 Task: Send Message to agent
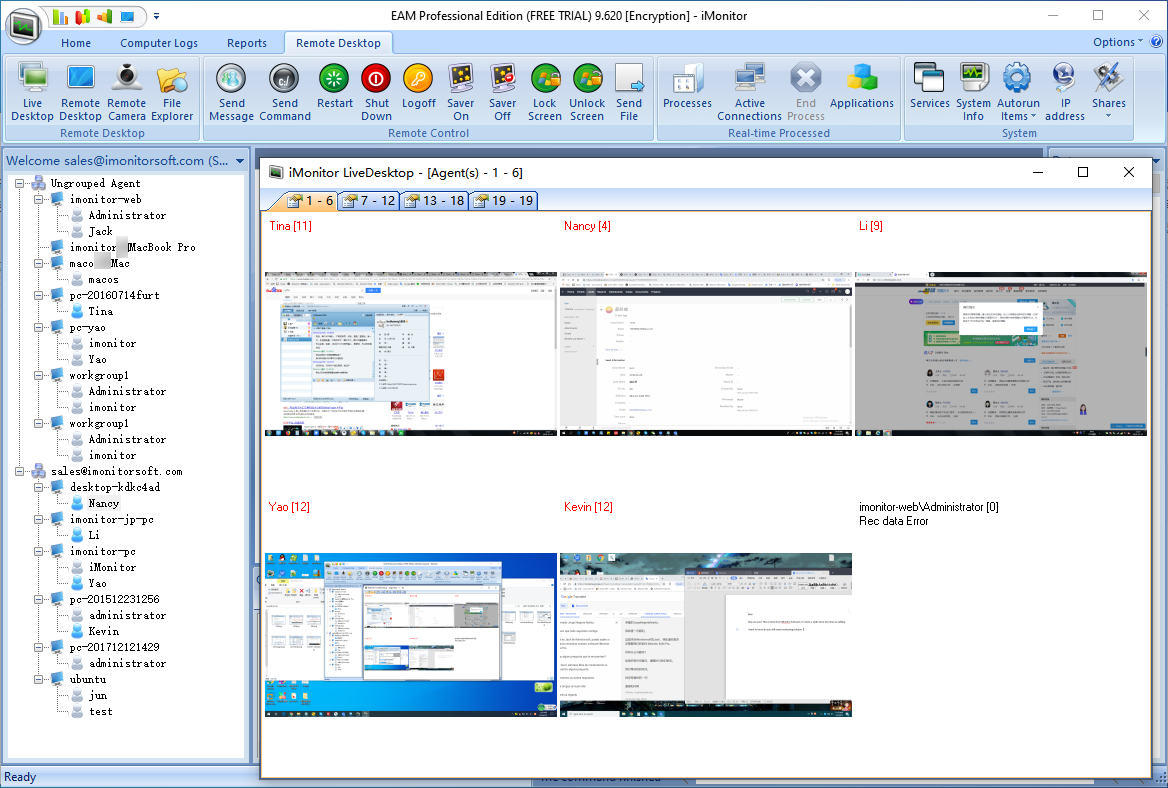231,92
